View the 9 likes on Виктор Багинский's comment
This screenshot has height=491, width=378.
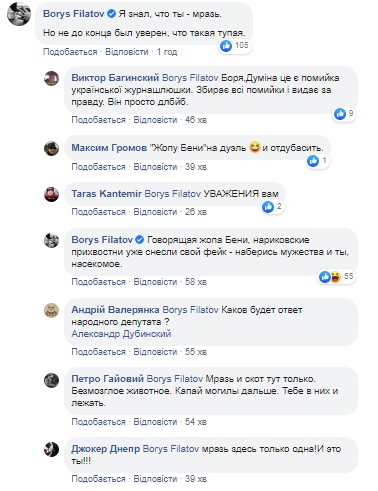click(344, 114)
